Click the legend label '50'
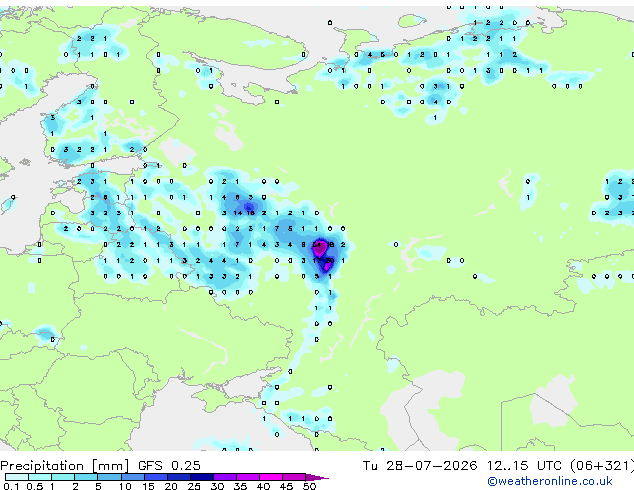The width and height of the screenshot is (634, 490). [310, 486]
